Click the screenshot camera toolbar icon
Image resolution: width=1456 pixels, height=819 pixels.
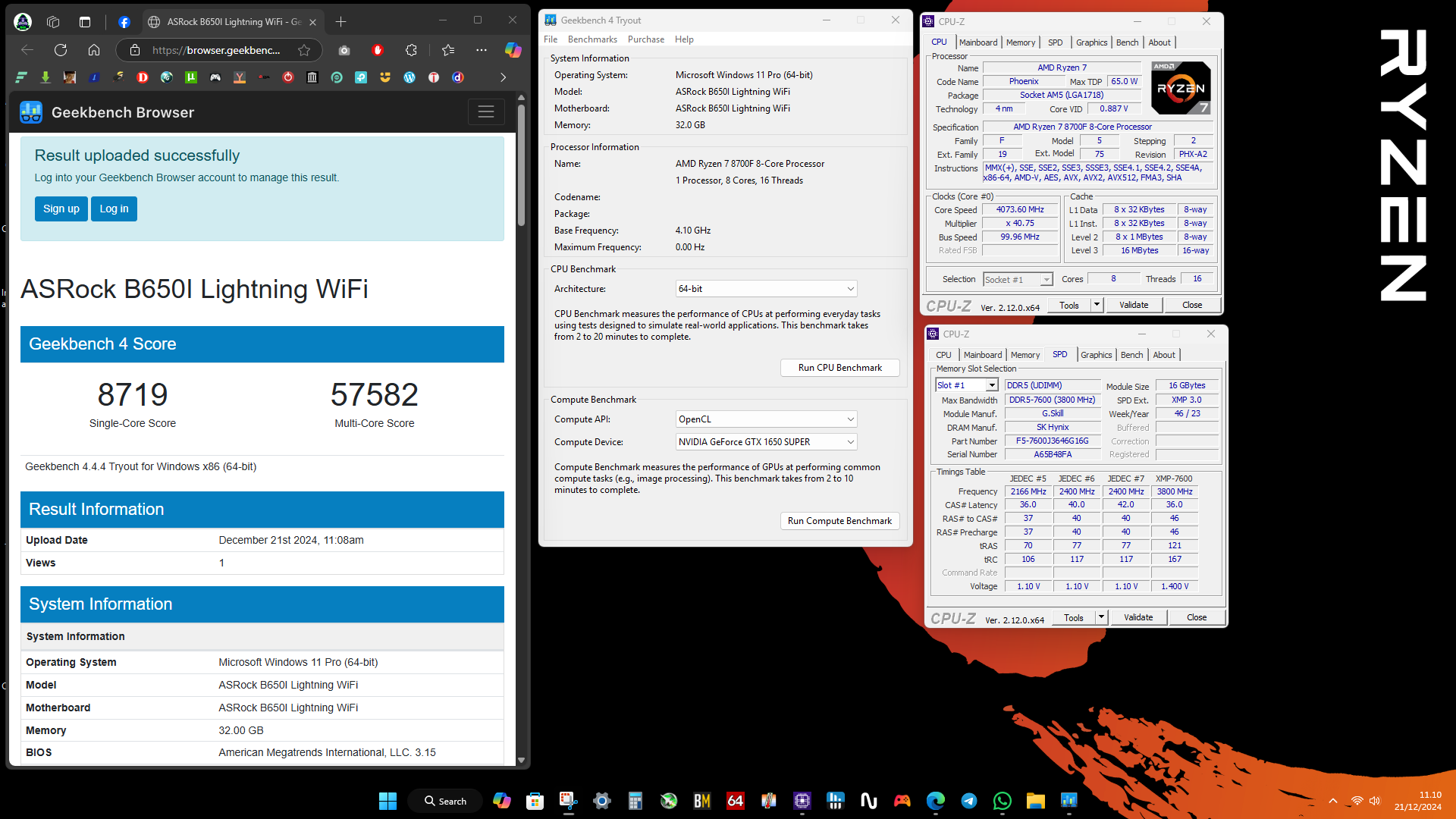tap(344, 50)
